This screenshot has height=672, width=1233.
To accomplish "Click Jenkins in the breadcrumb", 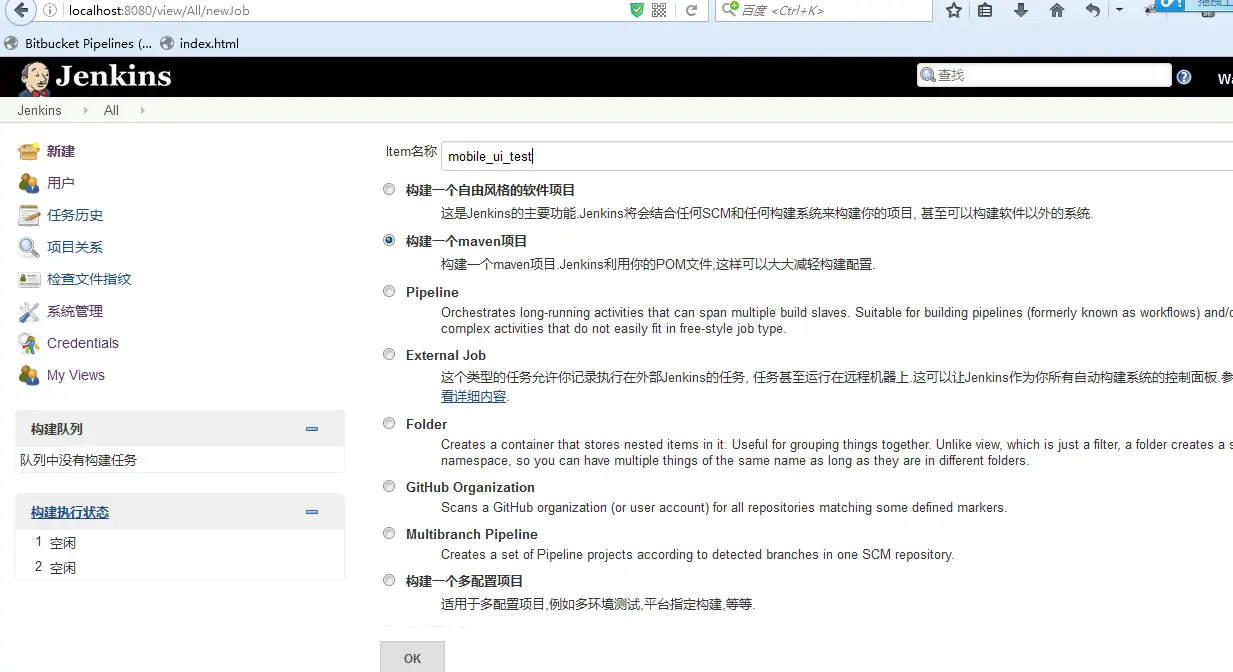I will point(39,110).
